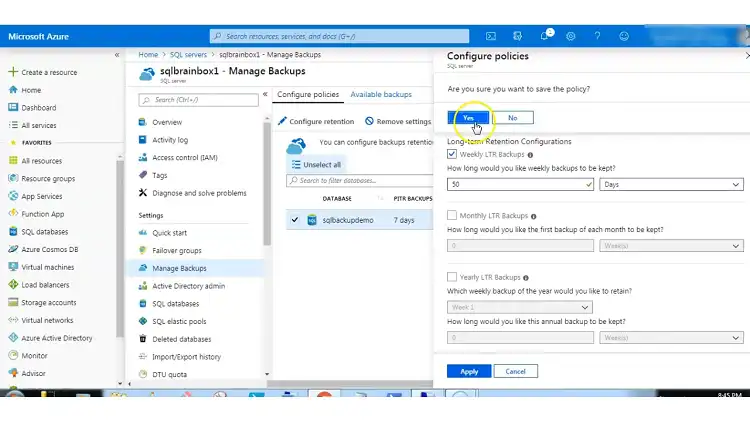This screenshot has height=421, width=750.
Task: Open annual backup Week(s) unit dropdown
Action: [x=671, y=338]
